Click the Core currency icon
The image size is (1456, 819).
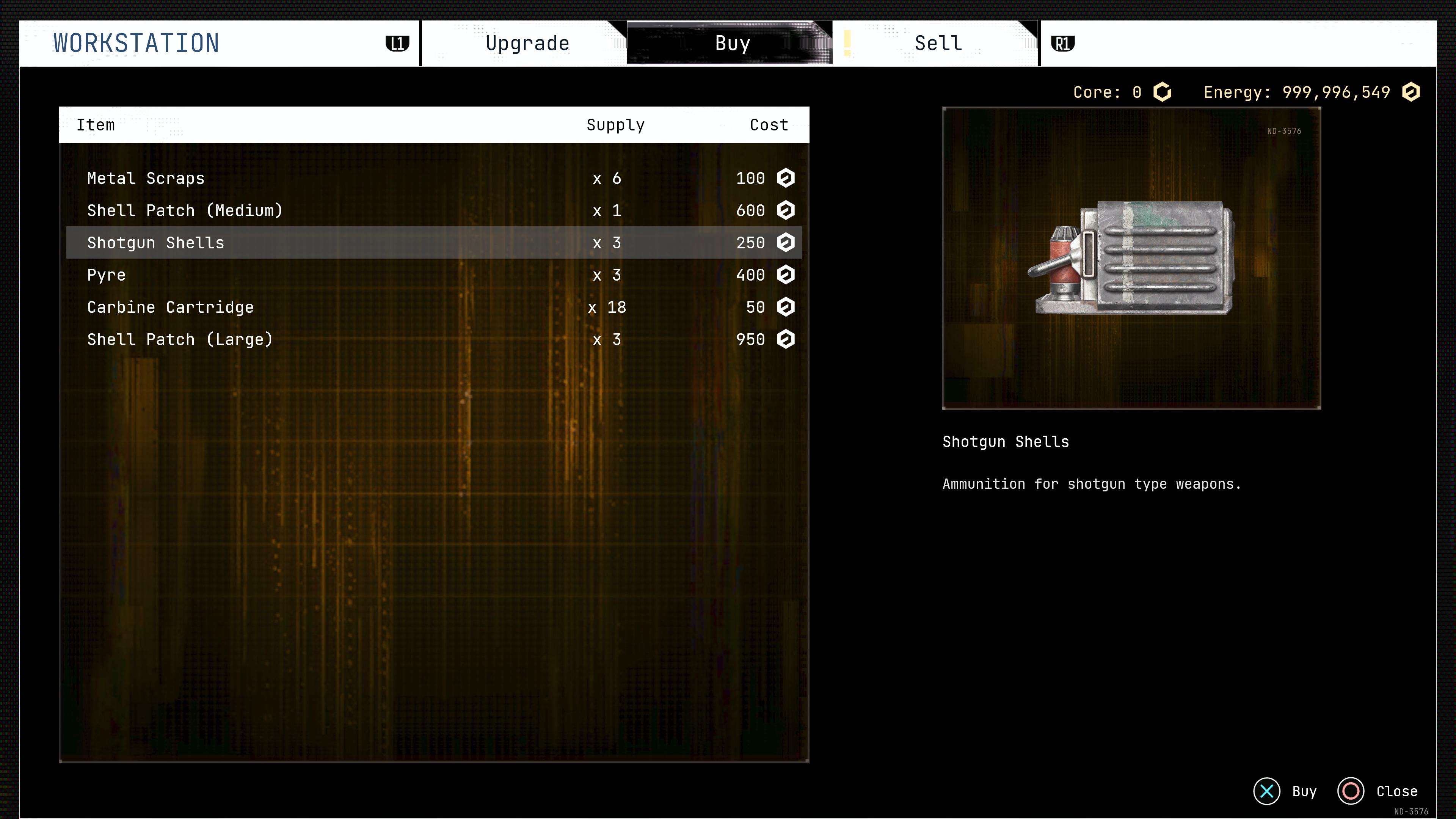tap(1162, 92)
